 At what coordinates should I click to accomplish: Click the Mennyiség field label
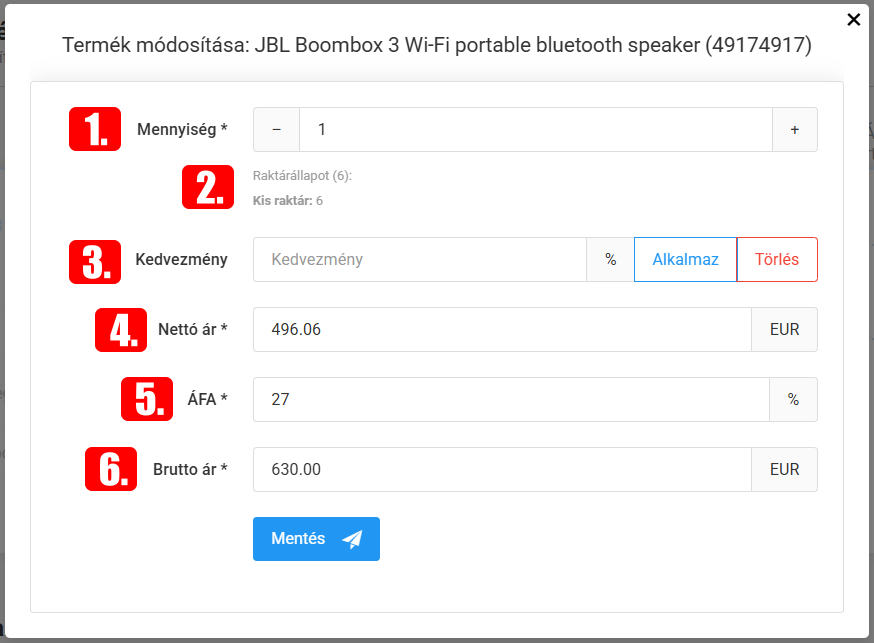tap(182, 129)
